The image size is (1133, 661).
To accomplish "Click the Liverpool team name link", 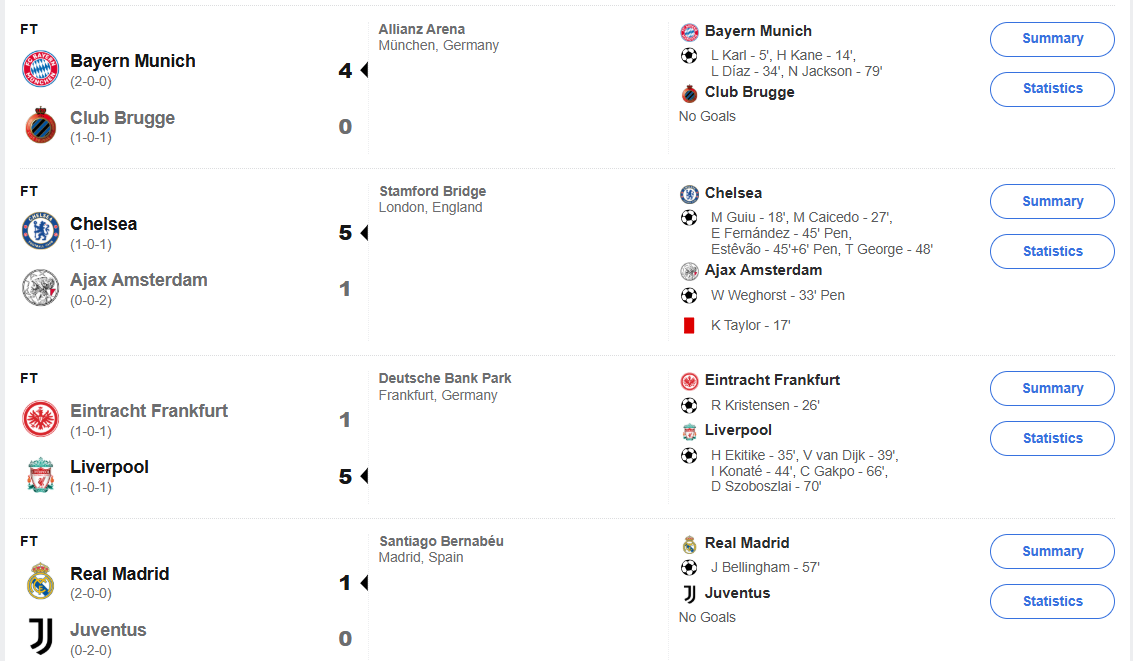I will [110, 467].
